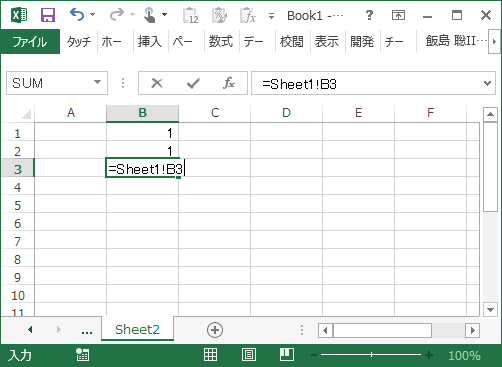502x367 pixels.
Task: Customize Quick Access Toolbar dropdown
Action: pyautogui.click(x=271, y=16)
